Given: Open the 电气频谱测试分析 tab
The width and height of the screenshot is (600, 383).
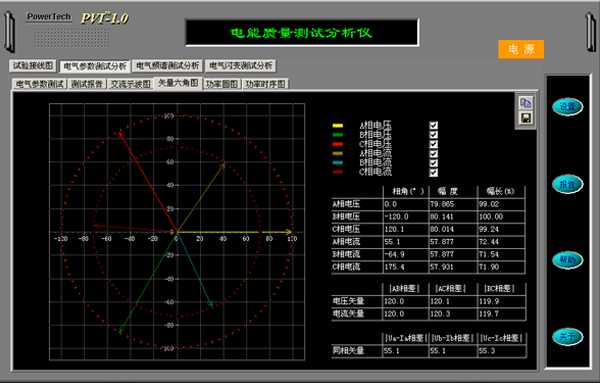Looking at the screenshot, I should (x=168, y=66).
